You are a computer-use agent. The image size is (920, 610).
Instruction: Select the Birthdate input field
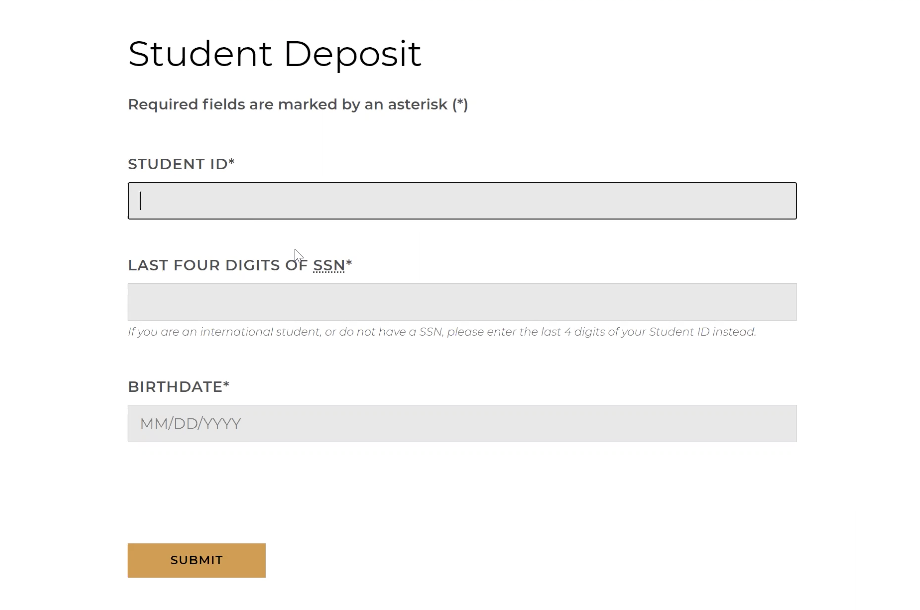(462, 423)
